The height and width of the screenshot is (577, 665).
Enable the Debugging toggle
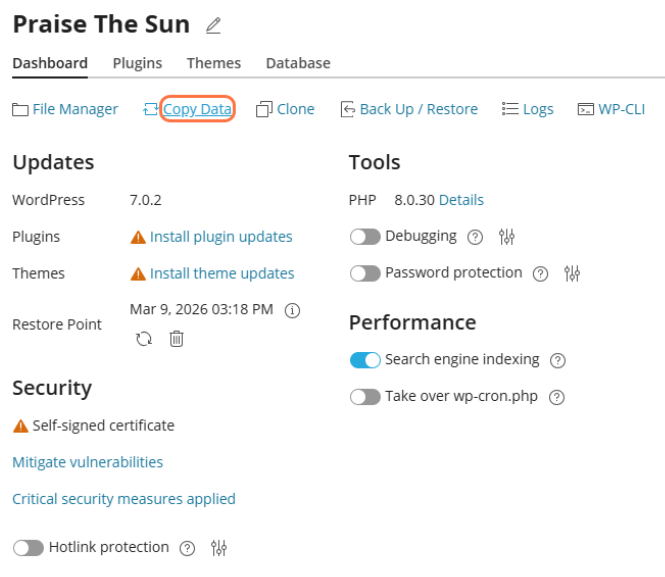pyautogui.click(x=365, y=237)
